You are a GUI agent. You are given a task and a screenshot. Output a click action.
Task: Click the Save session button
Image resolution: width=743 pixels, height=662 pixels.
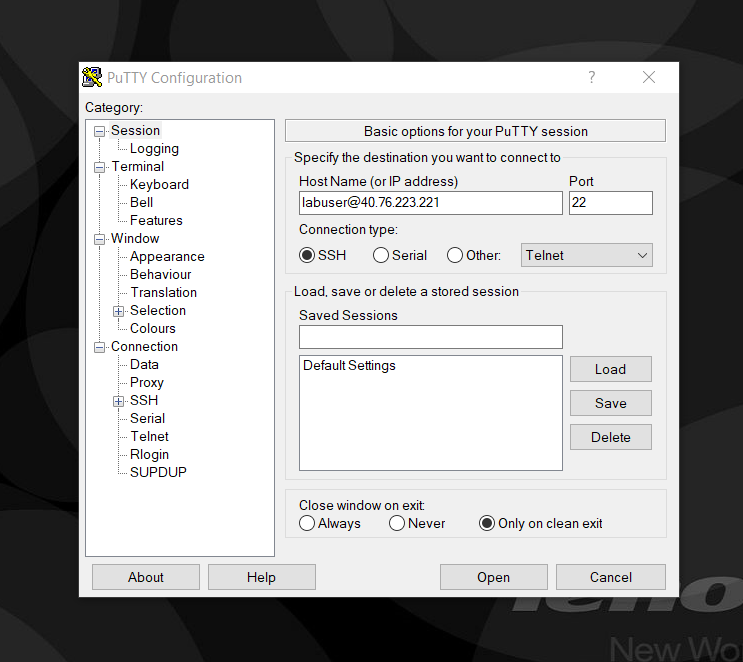click(611, 403)
